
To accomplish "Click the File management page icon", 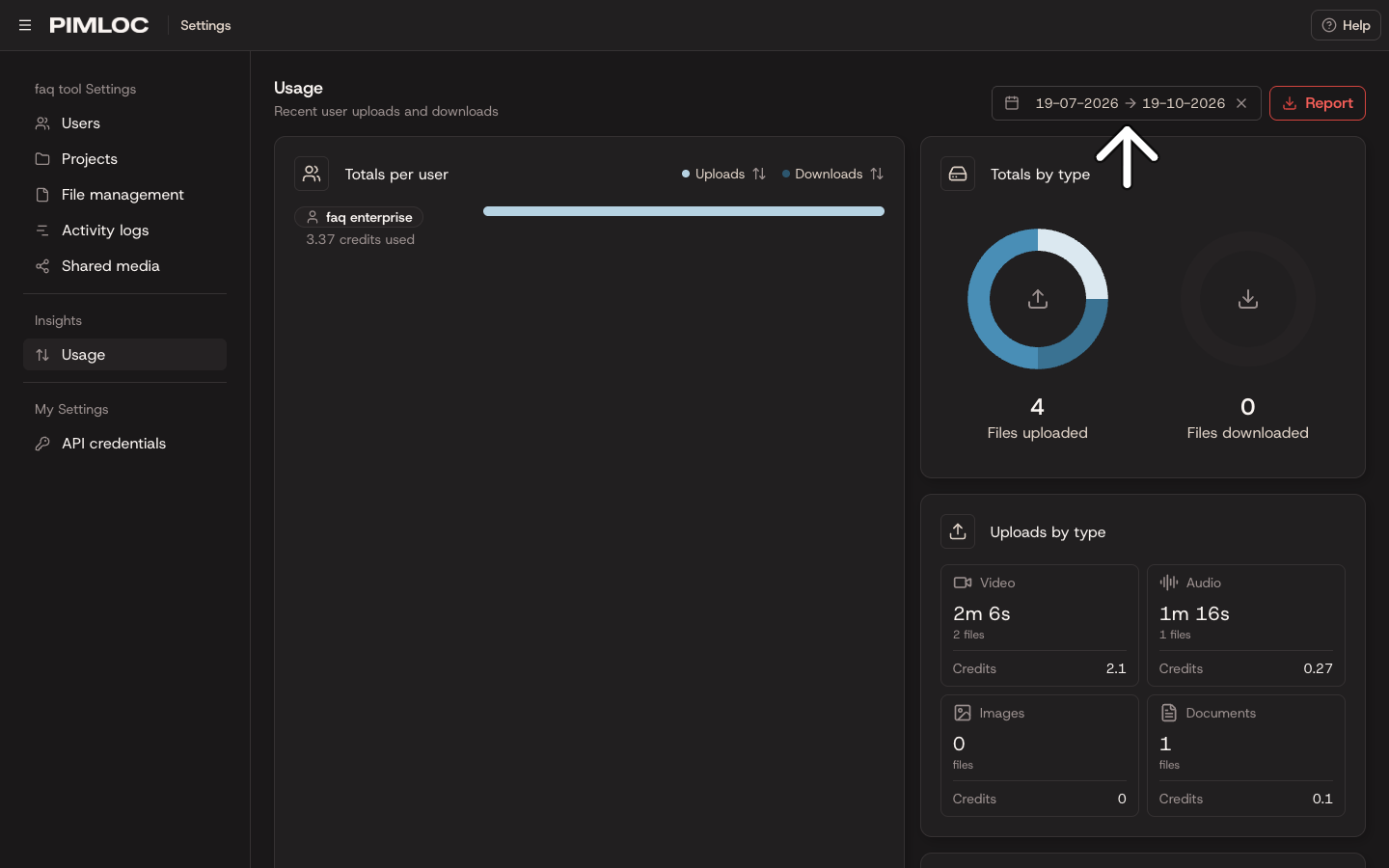I will pos(42,195).
